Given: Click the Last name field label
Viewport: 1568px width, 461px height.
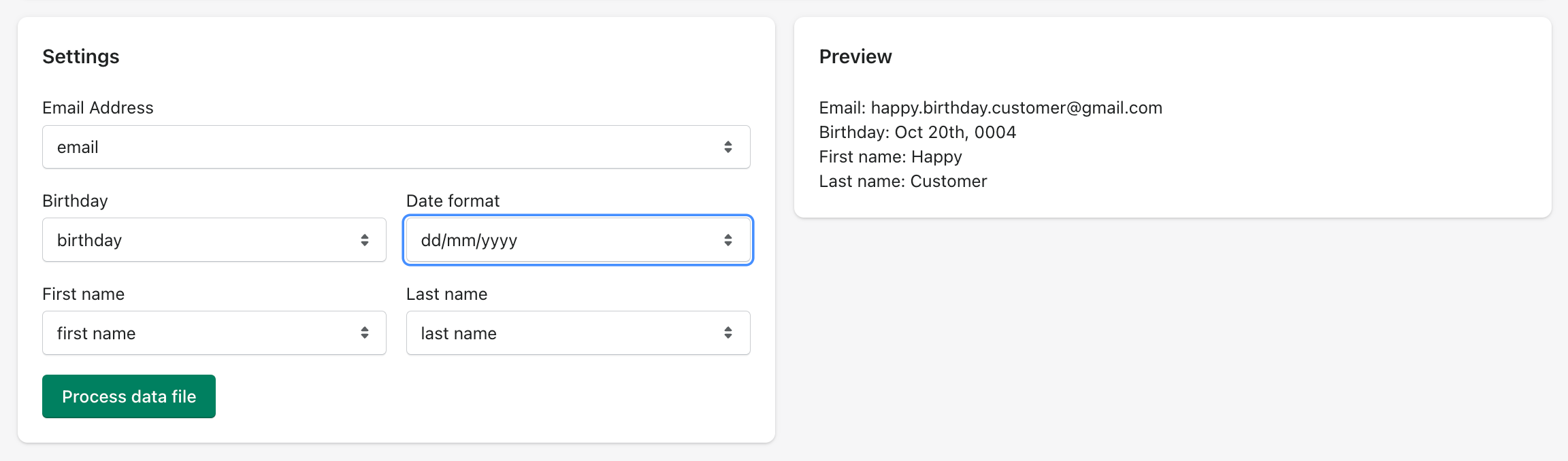Looking at the screenshot, I should pos(446,294).
